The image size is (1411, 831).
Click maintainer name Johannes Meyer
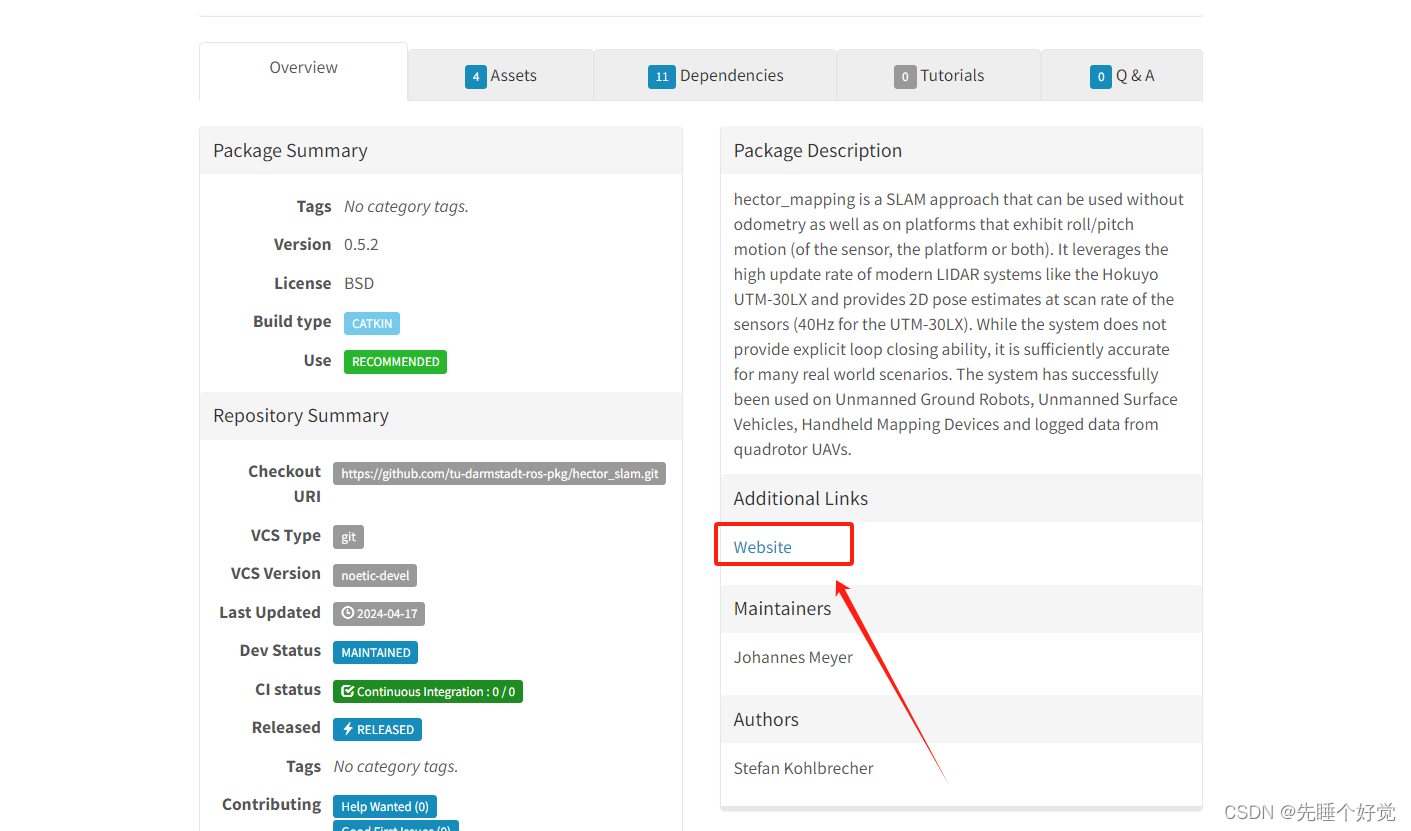coord(793,657)
